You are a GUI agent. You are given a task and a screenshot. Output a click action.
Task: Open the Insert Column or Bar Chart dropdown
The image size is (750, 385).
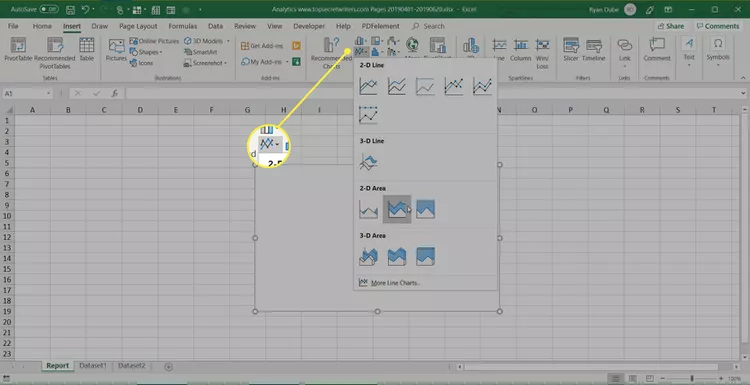point(361,41)
